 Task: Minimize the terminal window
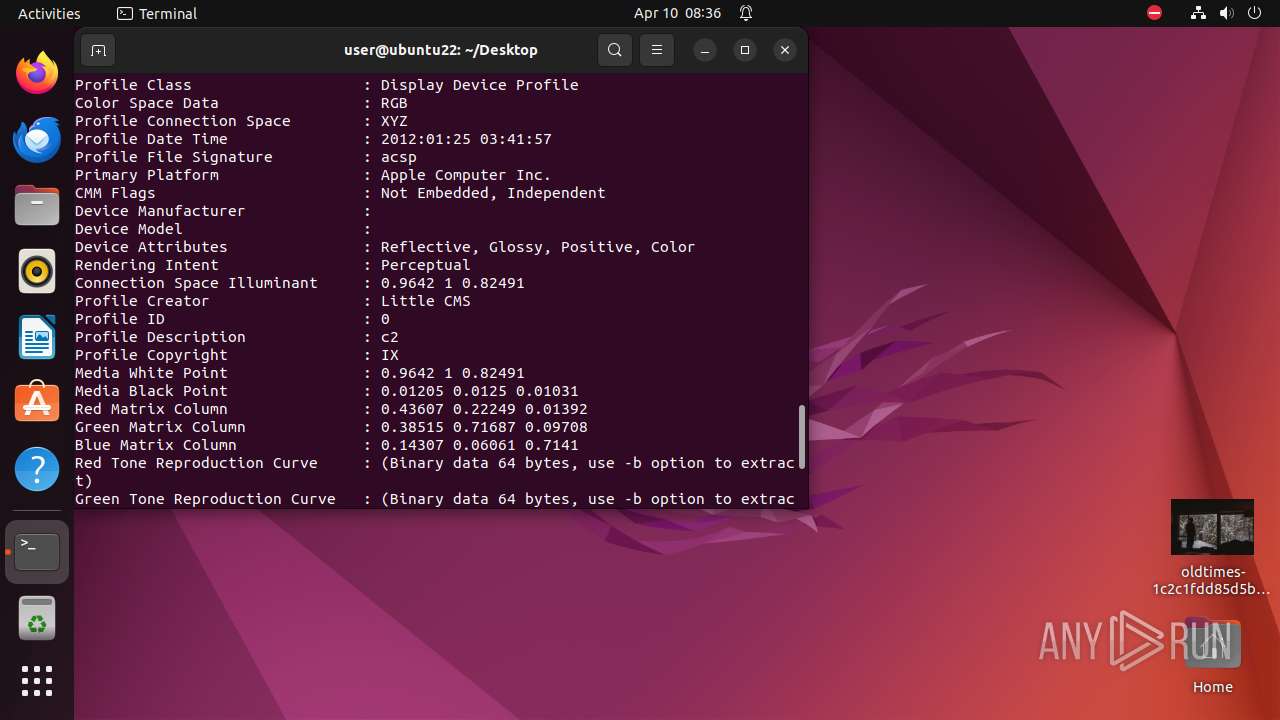pyautogui.click(x=705, y=50)
